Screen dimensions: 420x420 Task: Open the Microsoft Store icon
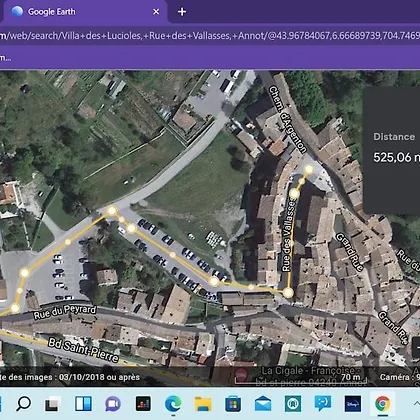tap(233, 404)
